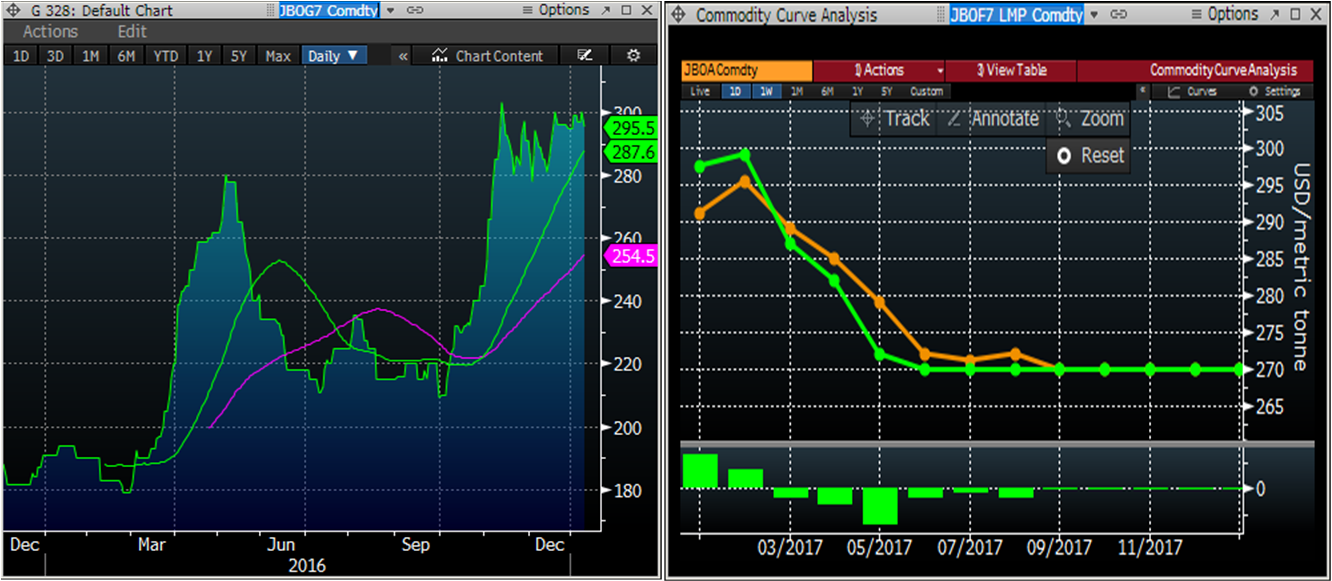Enable the Live curve toggle
Screen dimensions: 1332x581
700,91
